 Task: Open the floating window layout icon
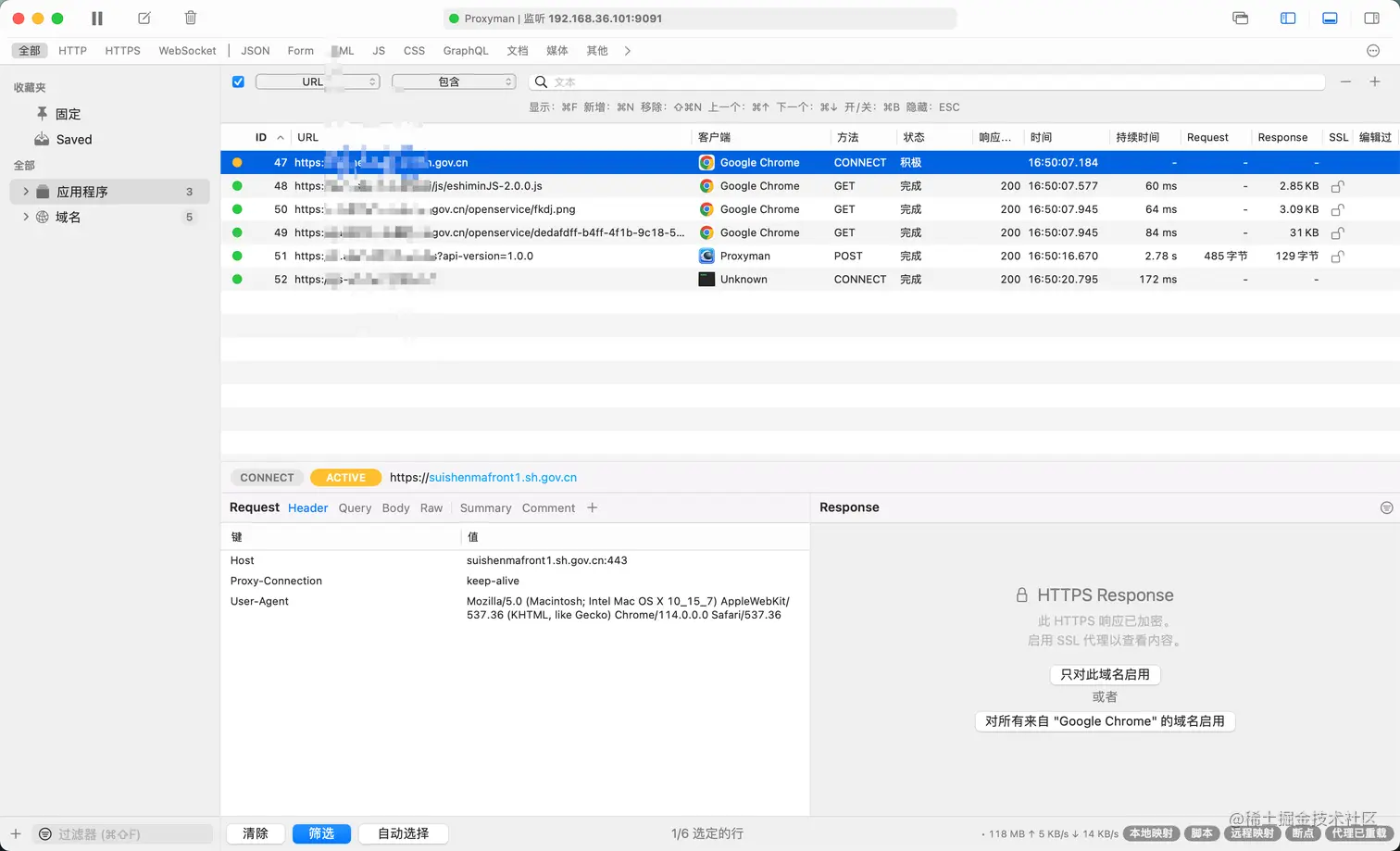click(1241, 18)
